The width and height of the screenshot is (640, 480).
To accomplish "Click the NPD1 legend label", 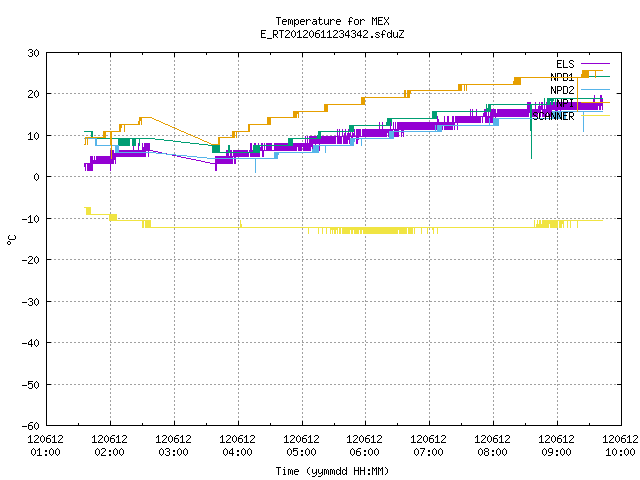I will 562,77.
